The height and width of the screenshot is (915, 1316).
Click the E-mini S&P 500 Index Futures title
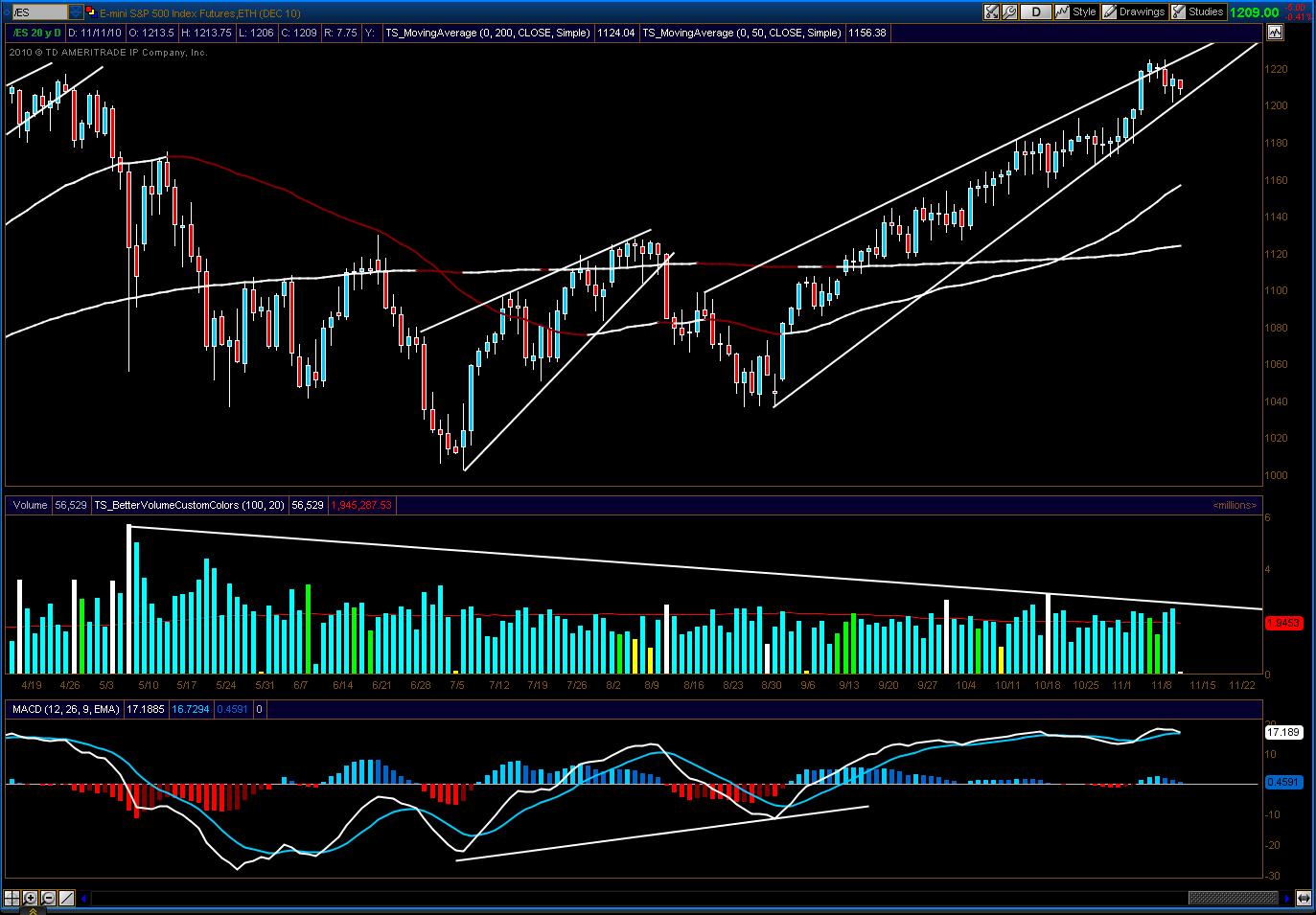[x=199, y=12]
